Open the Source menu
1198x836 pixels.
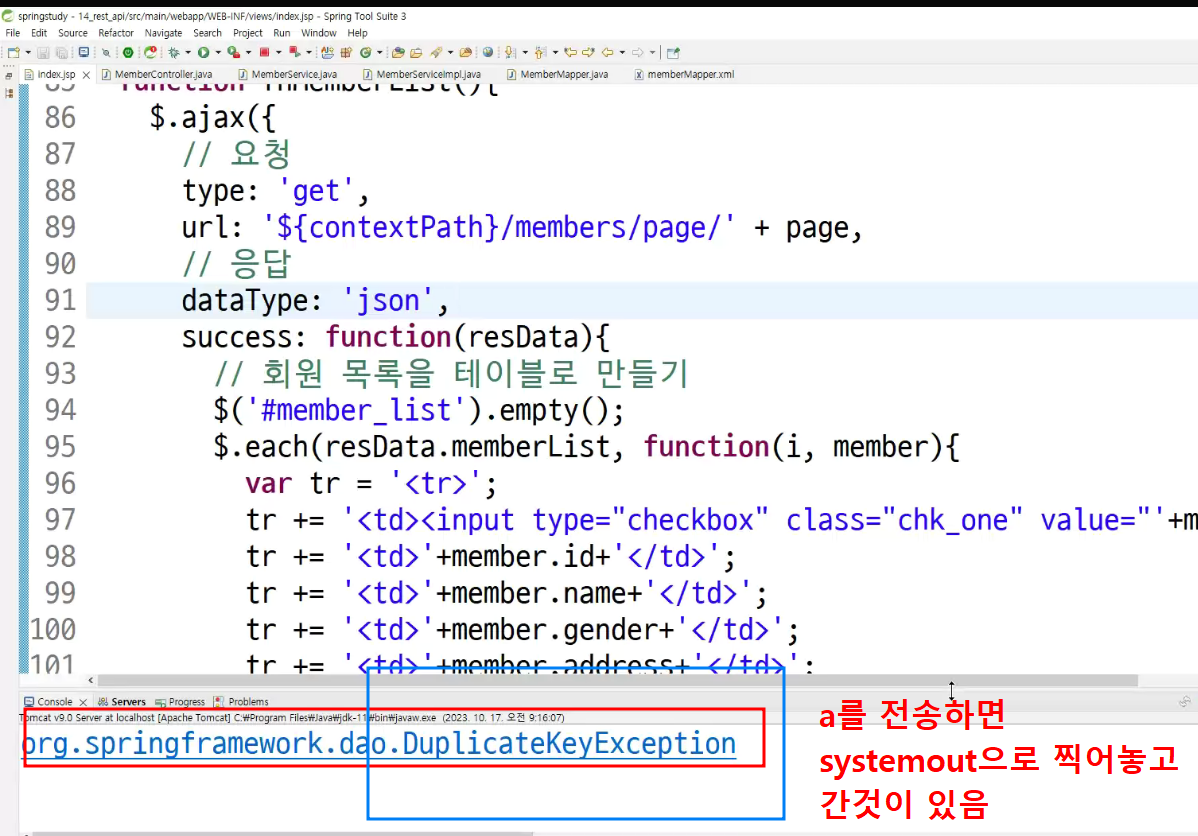(x=73, y=33)
